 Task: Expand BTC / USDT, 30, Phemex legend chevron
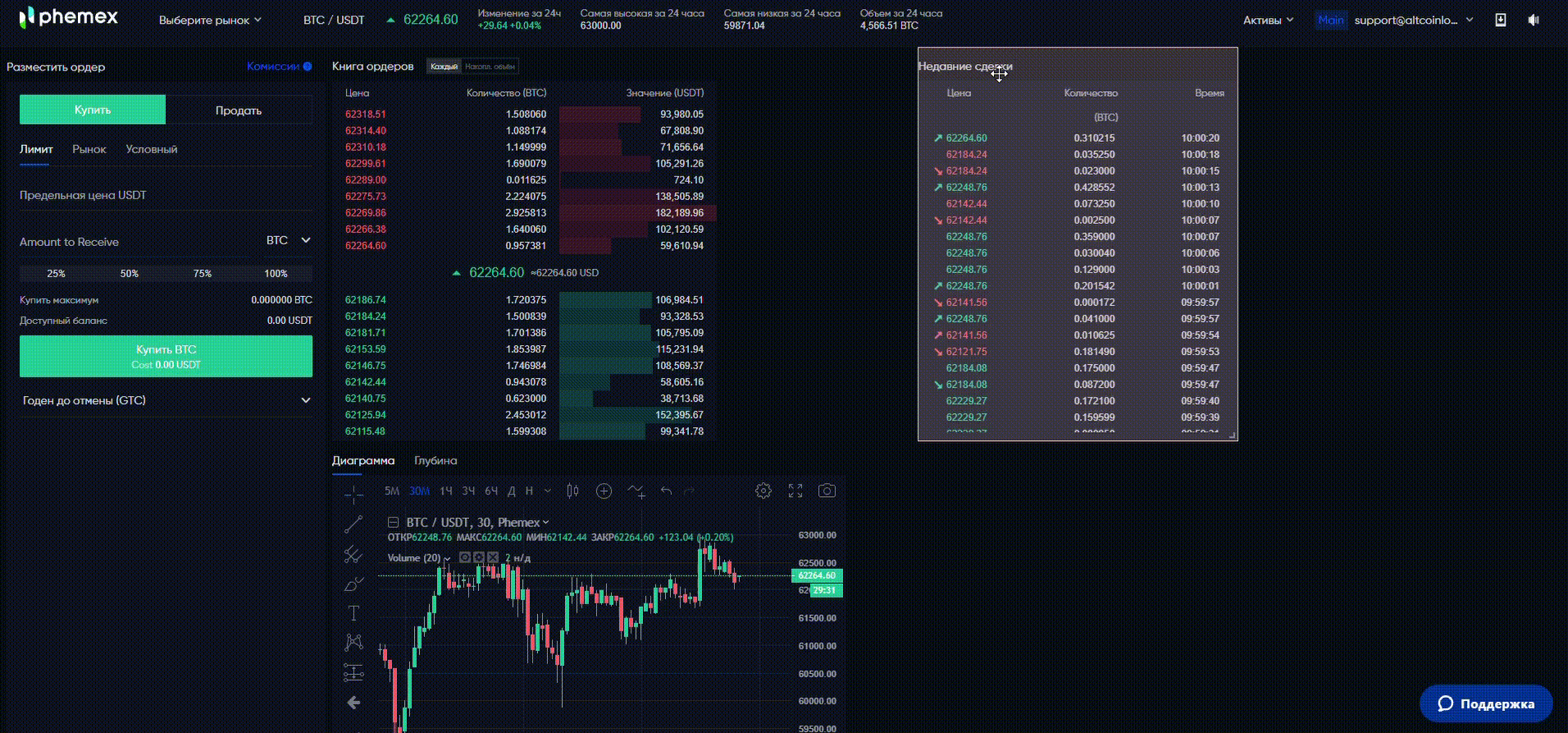click(545, 522)
